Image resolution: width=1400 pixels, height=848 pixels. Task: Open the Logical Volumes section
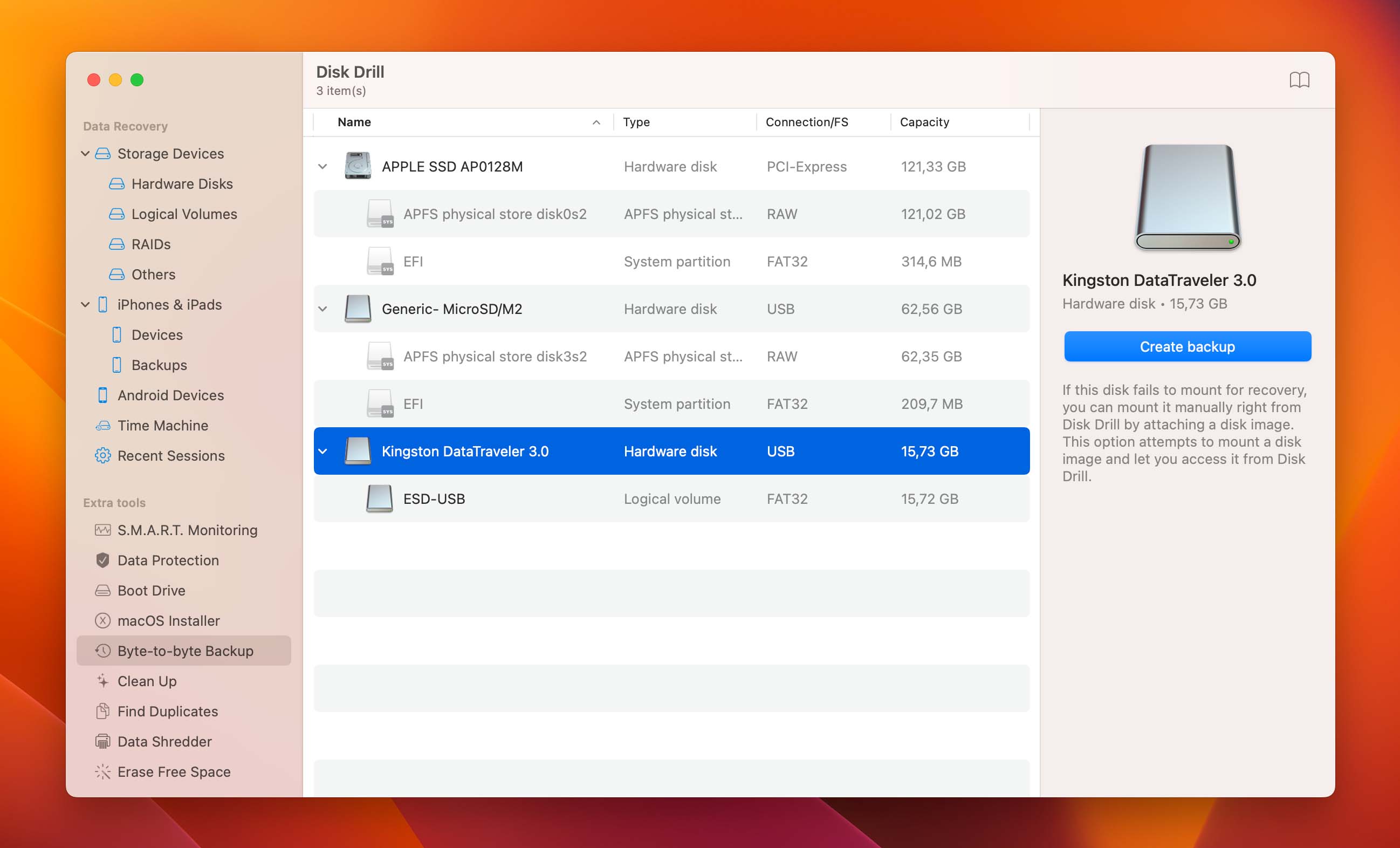[x=184, y=214]
